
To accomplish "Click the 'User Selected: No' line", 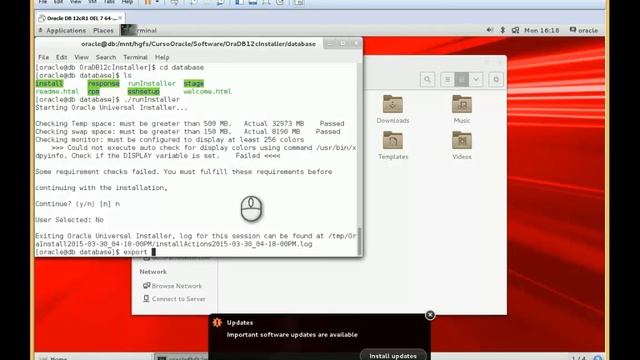I will 69,220.
